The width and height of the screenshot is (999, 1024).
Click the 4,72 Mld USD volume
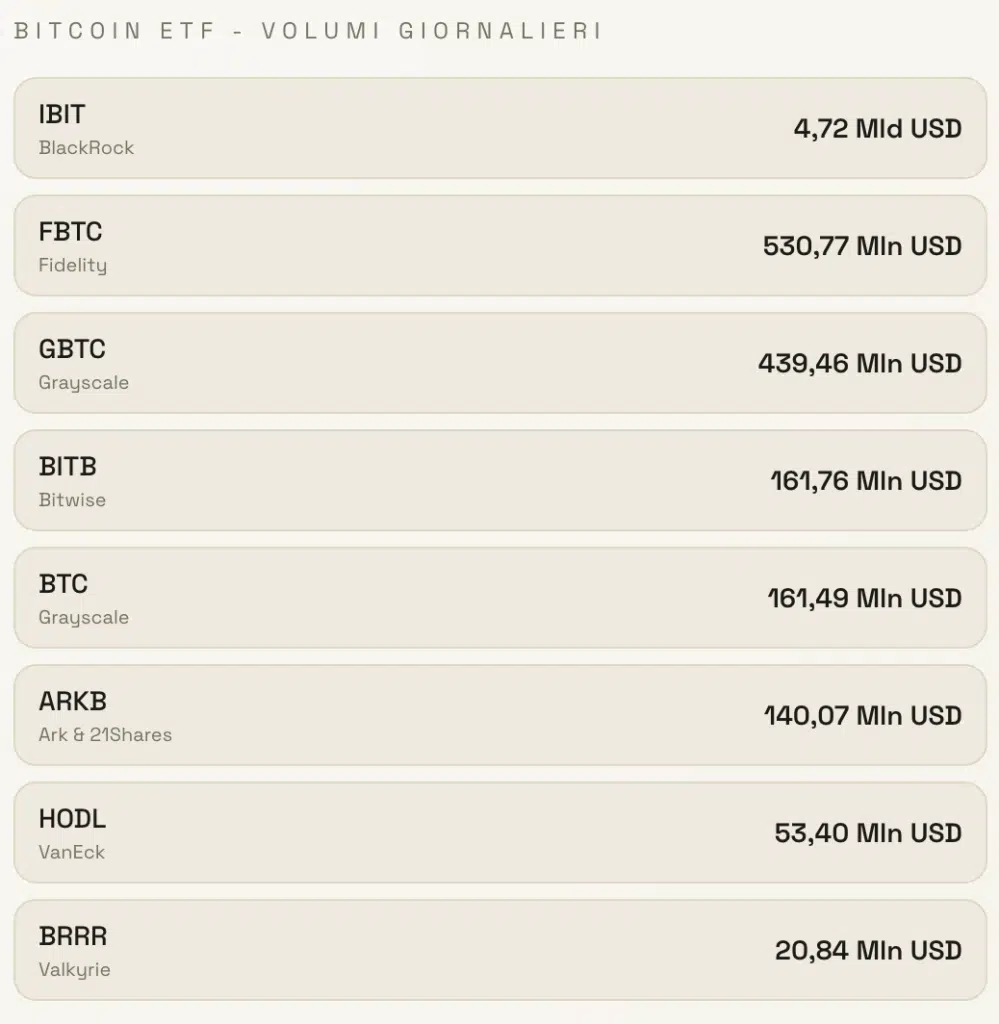pyautogui.click(x=877, y=128)
